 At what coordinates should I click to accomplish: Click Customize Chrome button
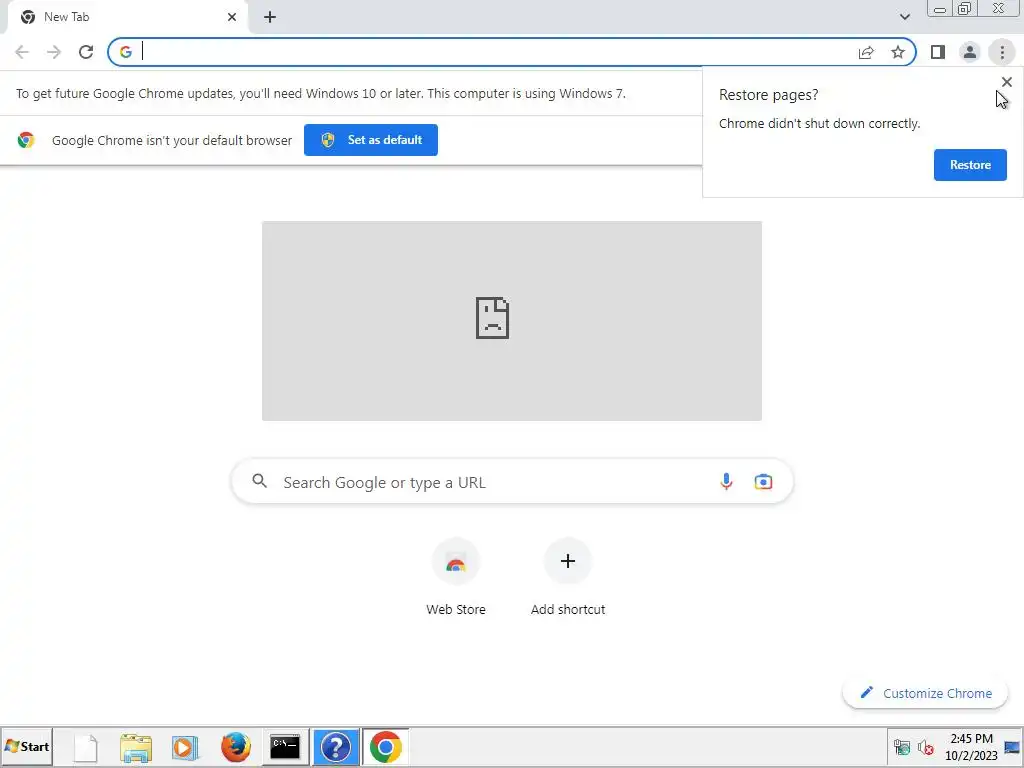tap(925, 693)
